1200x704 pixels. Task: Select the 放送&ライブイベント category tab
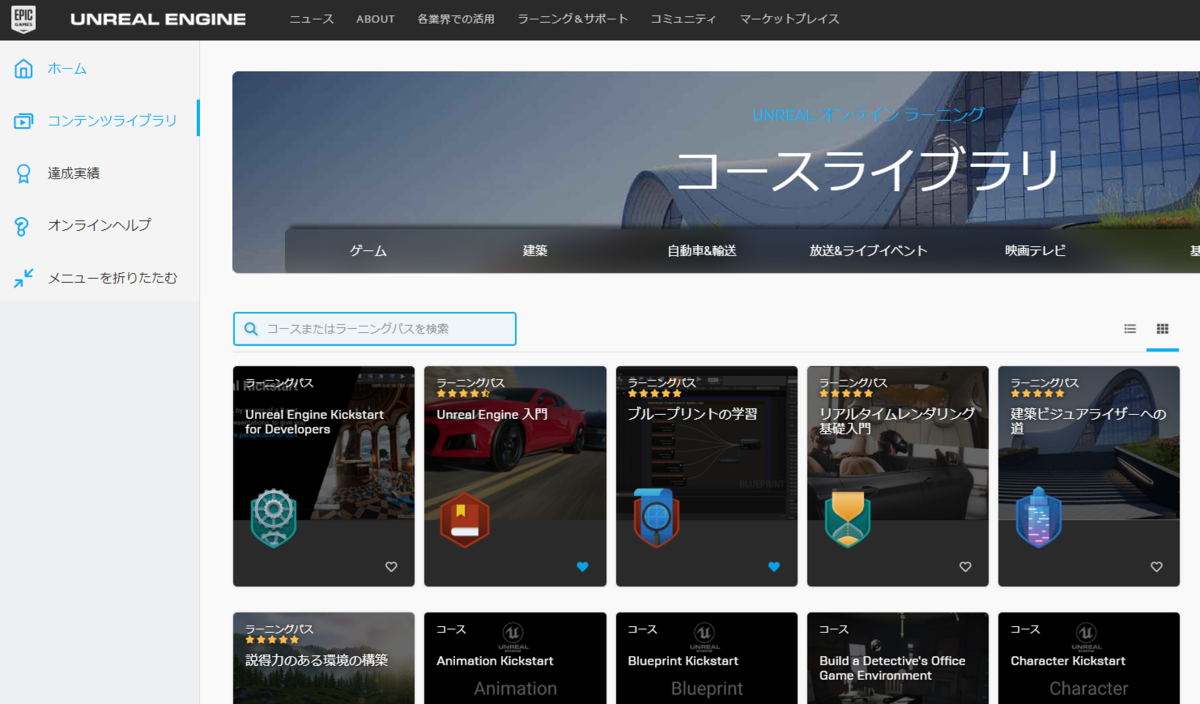tap(869, 250)
